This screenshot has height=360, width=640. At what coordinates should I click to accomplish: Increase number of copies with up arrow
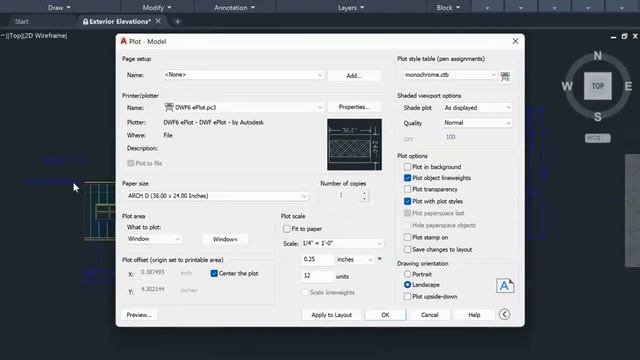click(x=364, y=193)
